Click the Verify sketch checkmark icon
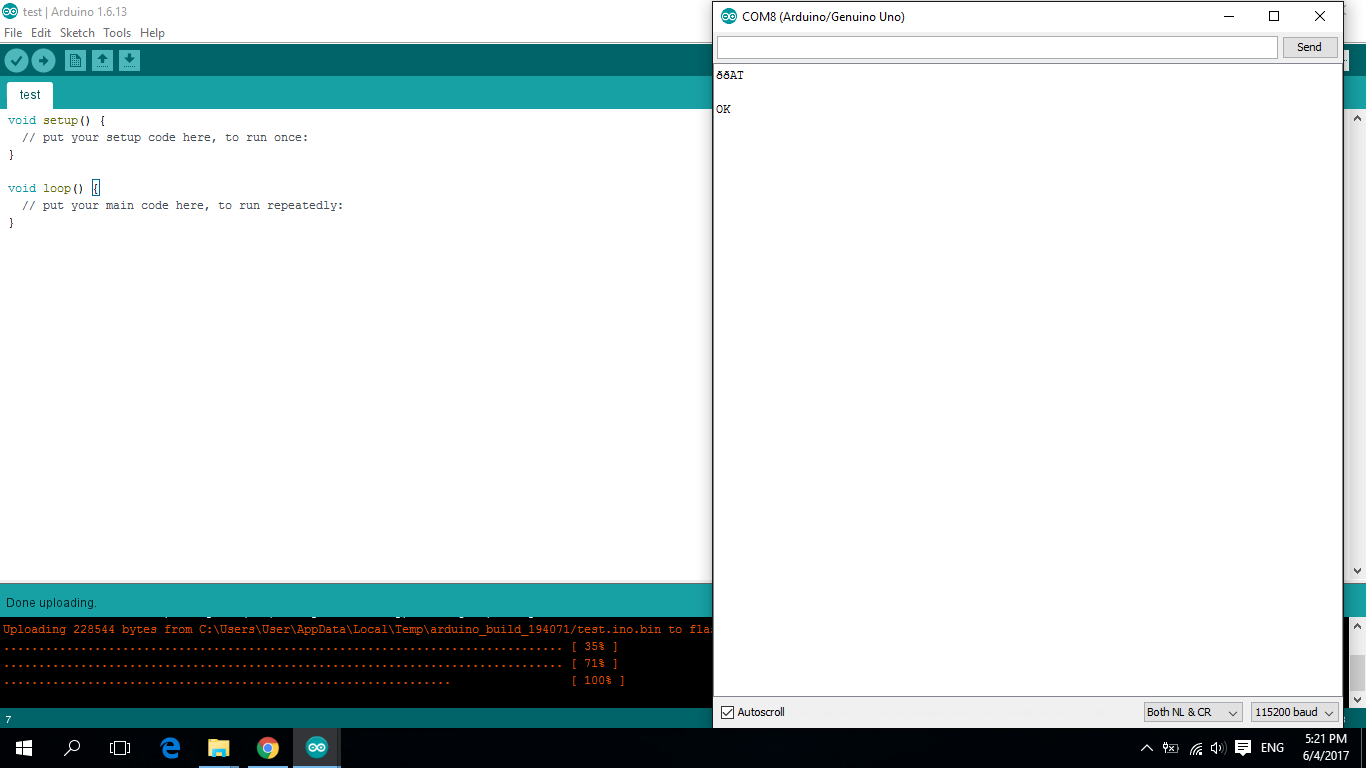 (x=16, y=61)
